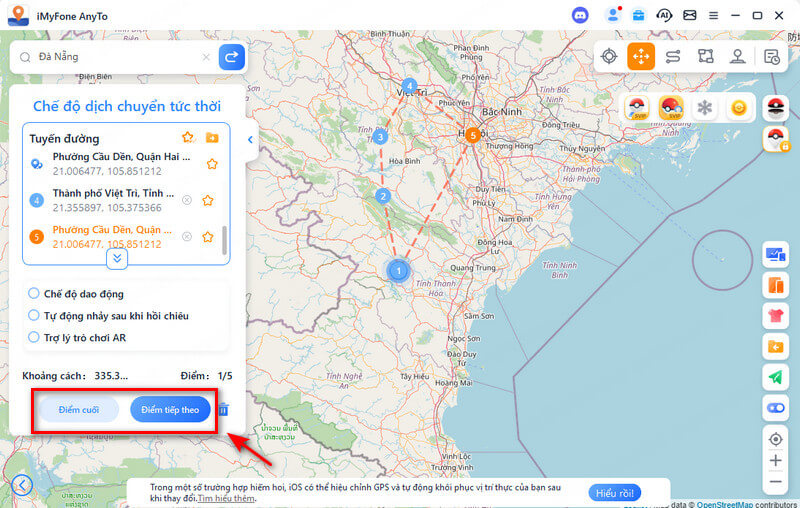
Task: Open the history records icon
Action: click(x=771, y=57)
